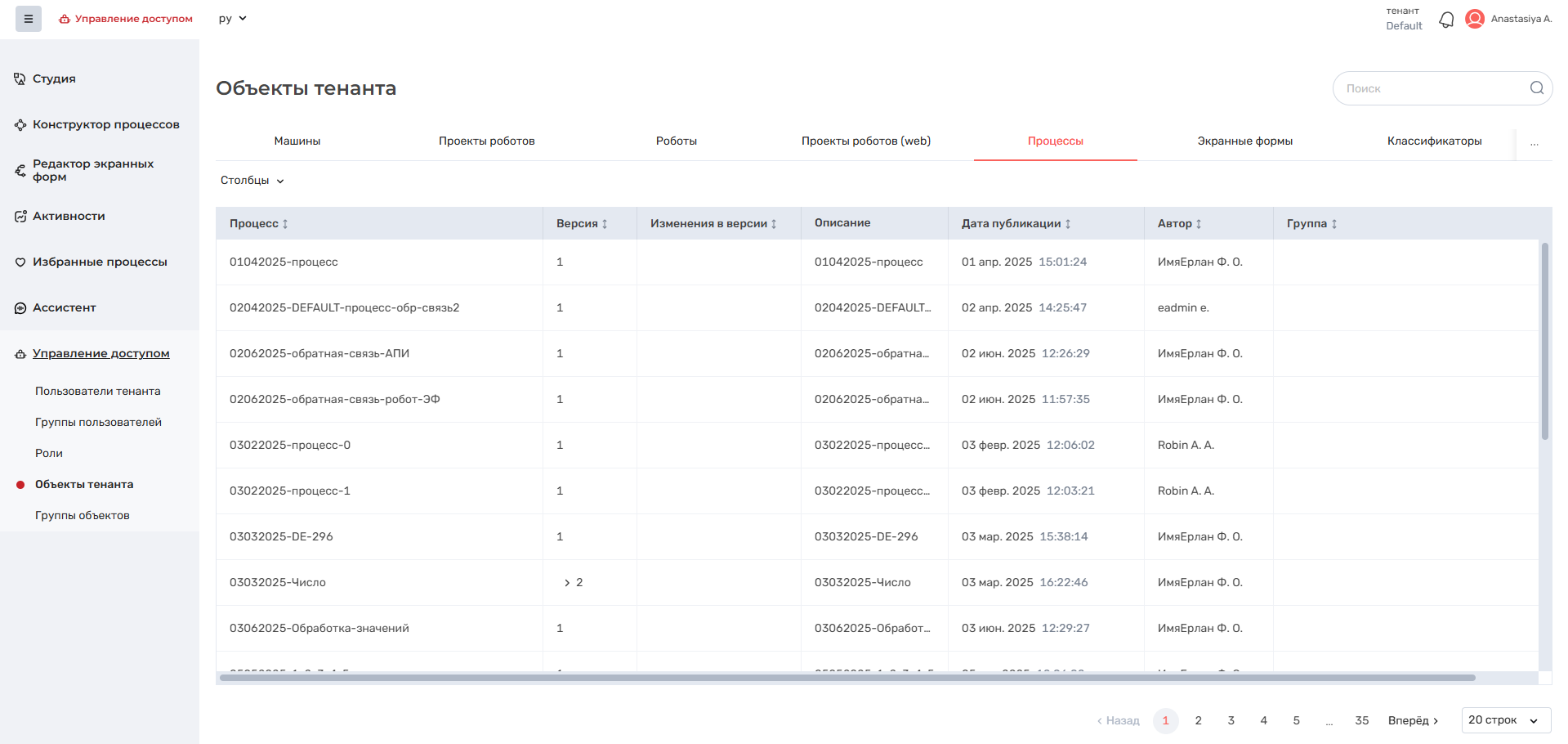Expand version 2 of 03032025-Число

(567, 583)
